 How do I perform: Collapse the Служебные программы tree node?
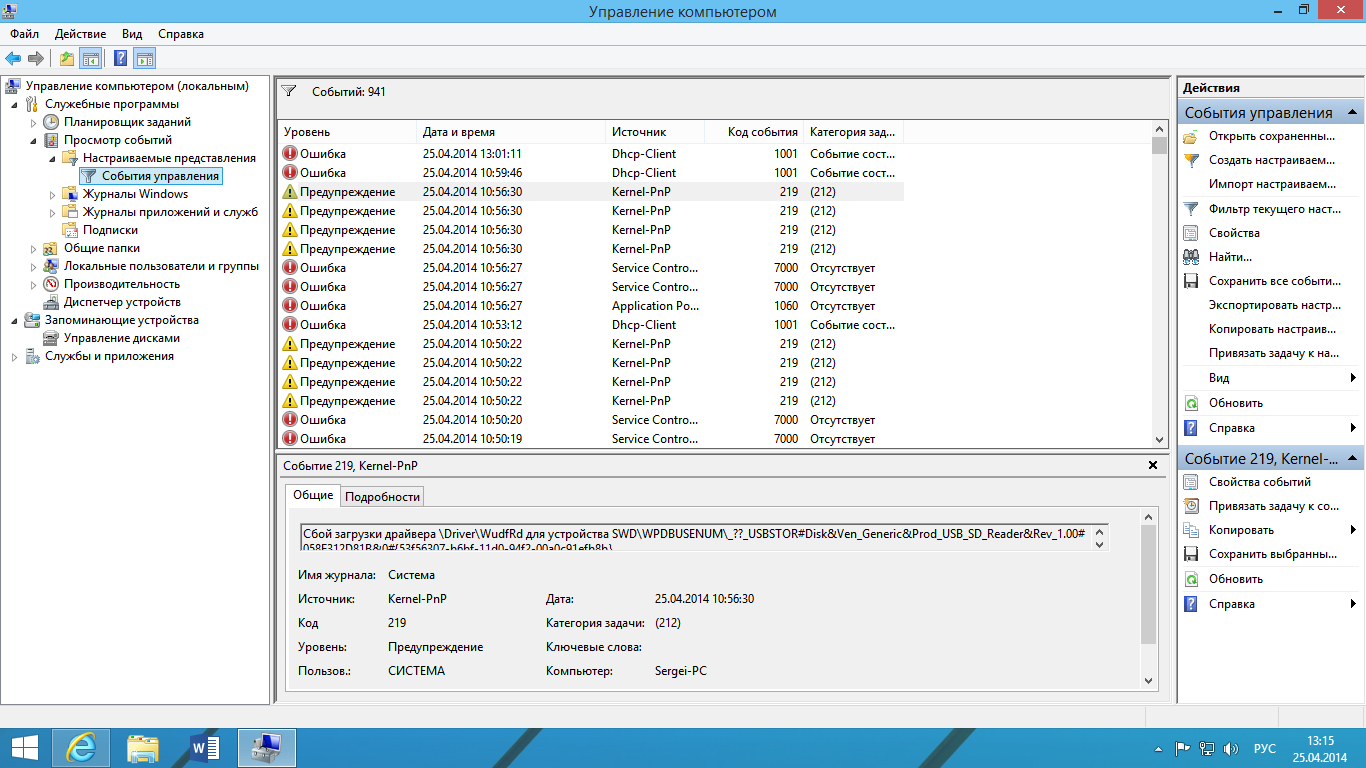(x=14, y=104)
